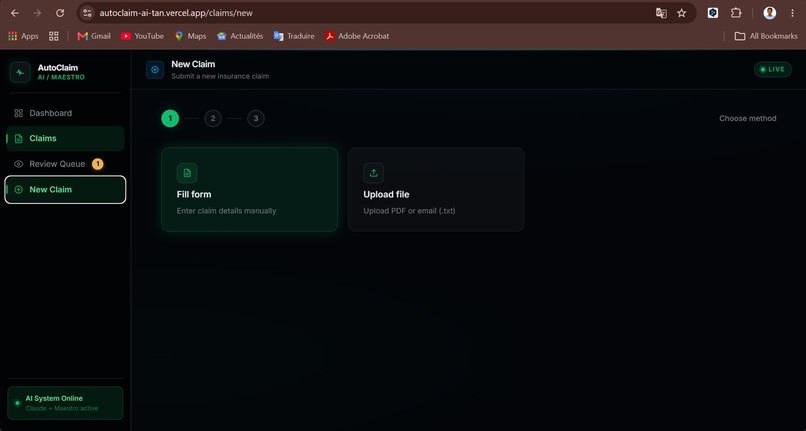
Task: Click the AI System Online status panel
Action: [x=65, y=403]
